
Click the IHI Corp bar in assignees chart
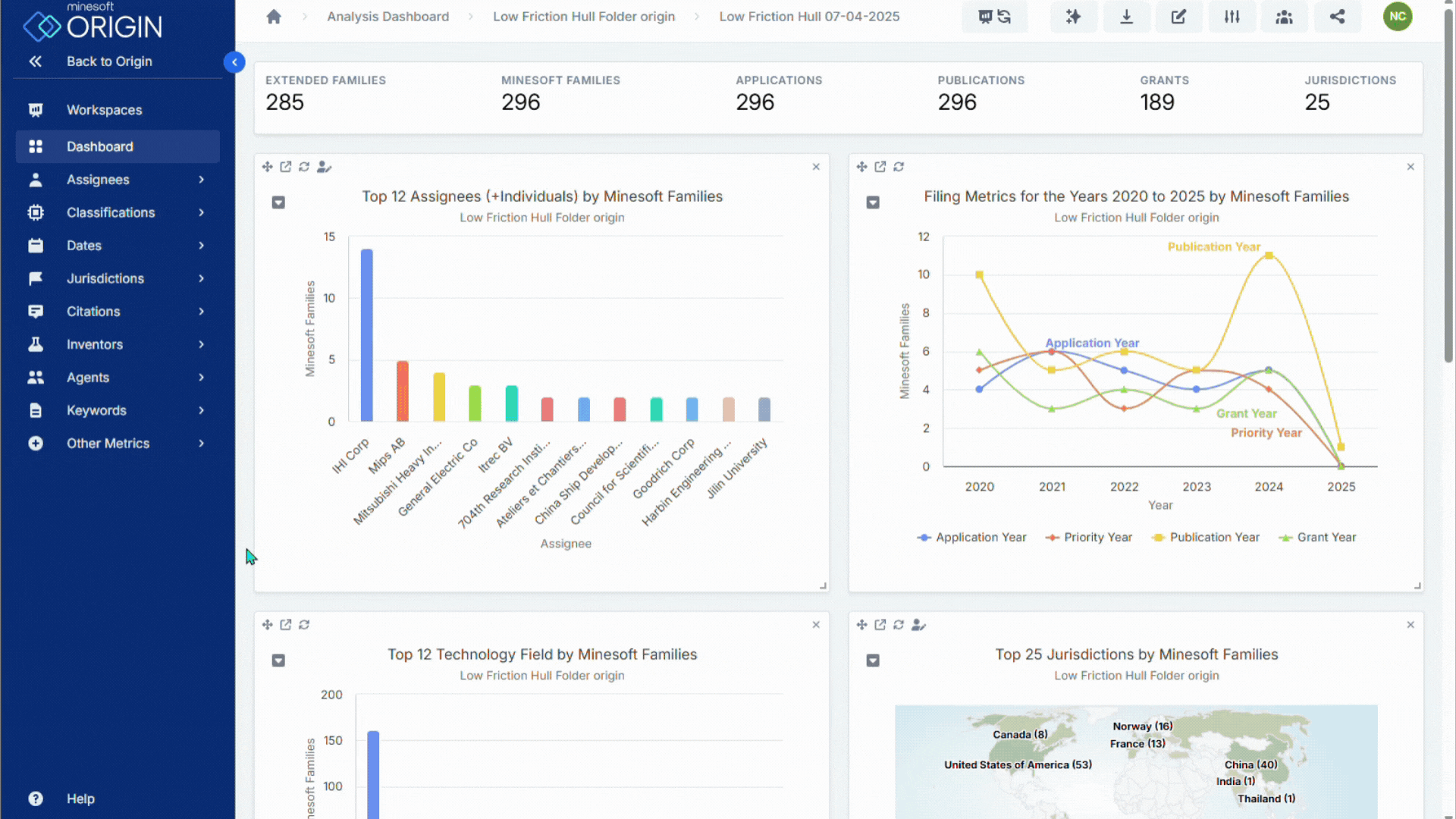(366, 335)
